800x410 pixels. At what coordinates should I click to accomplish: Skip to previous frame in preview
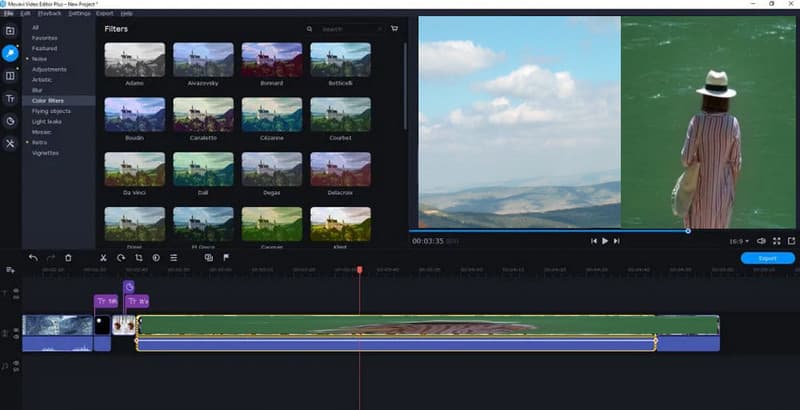click(593, 241)
